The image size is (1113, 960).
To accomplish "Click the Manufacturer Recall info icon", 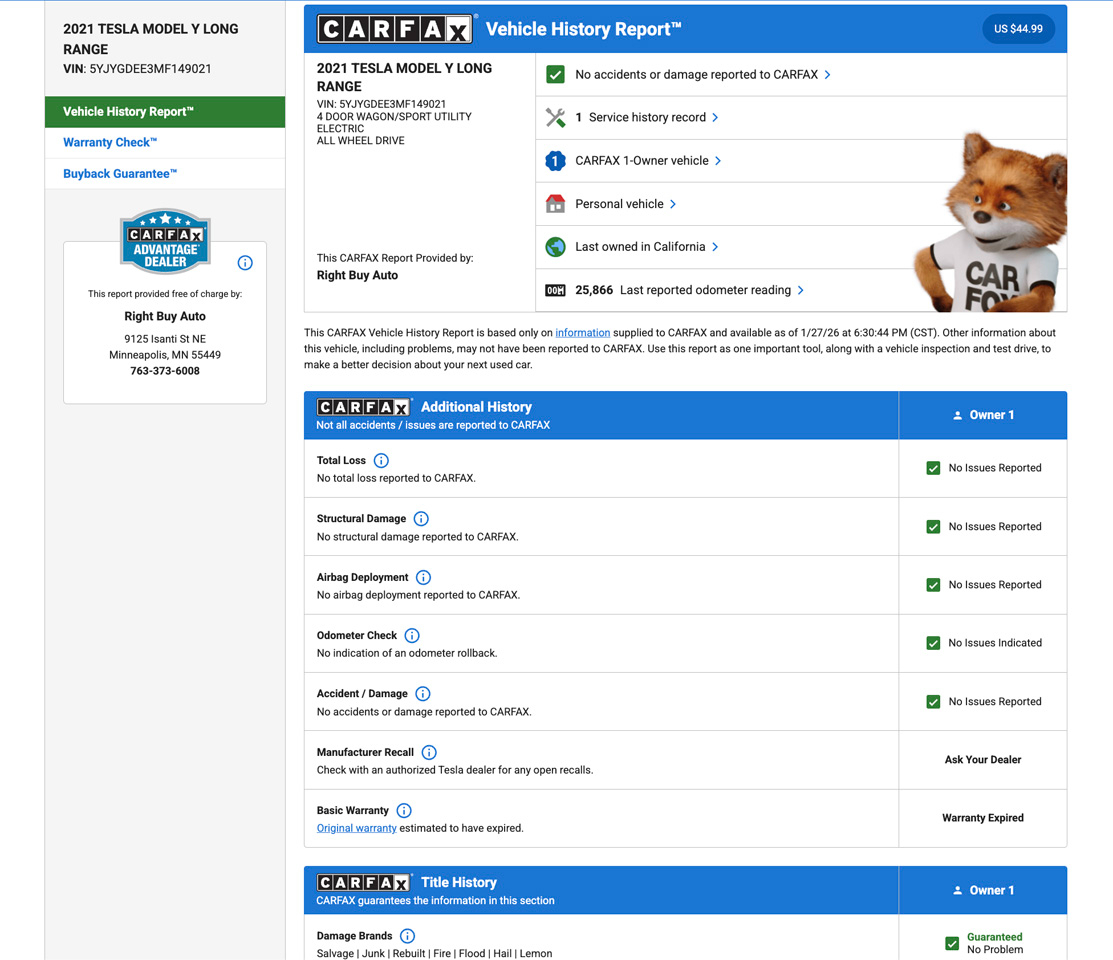I will 429,752.
